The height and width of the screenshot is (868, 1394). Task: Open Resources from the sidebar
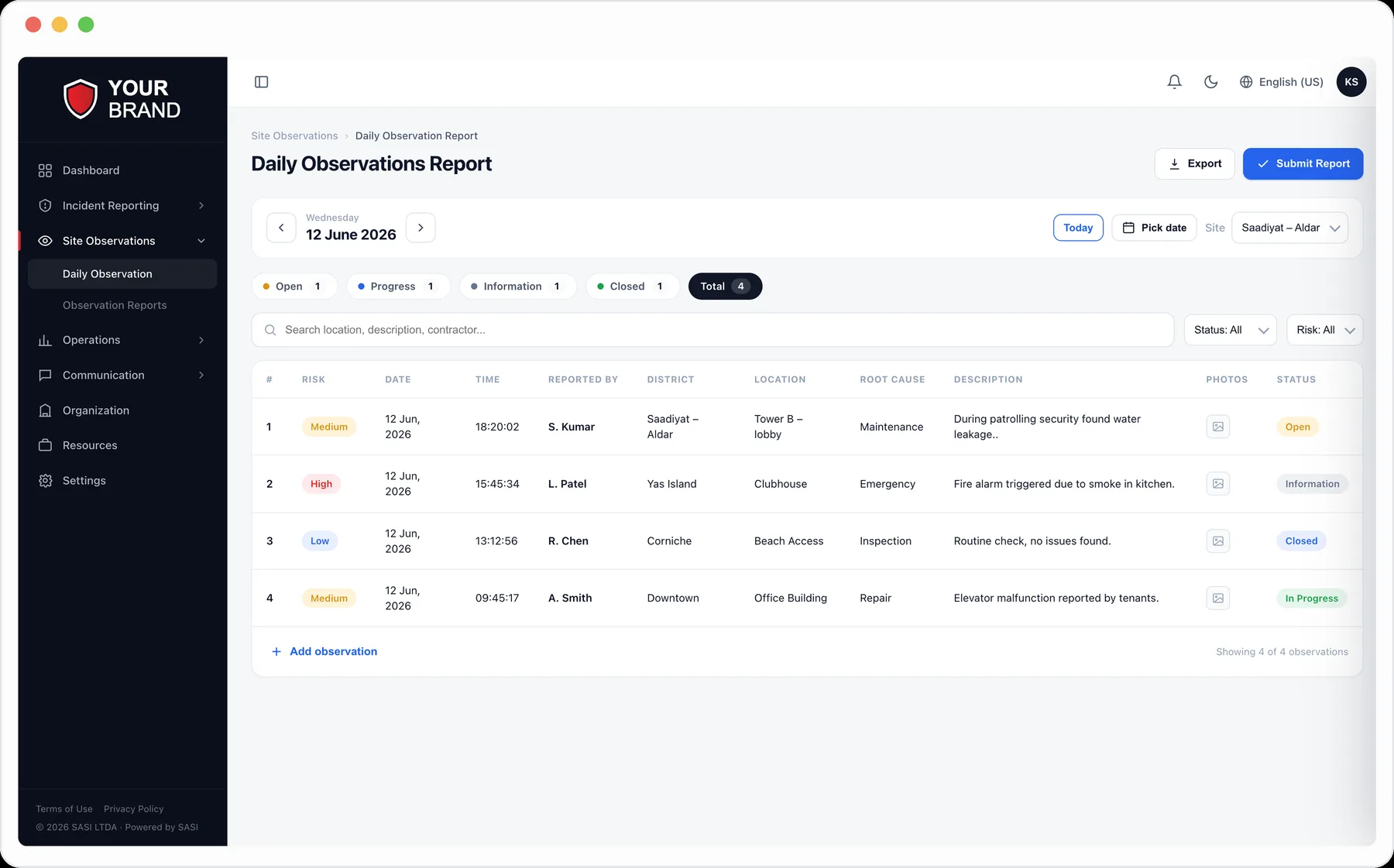122,445
